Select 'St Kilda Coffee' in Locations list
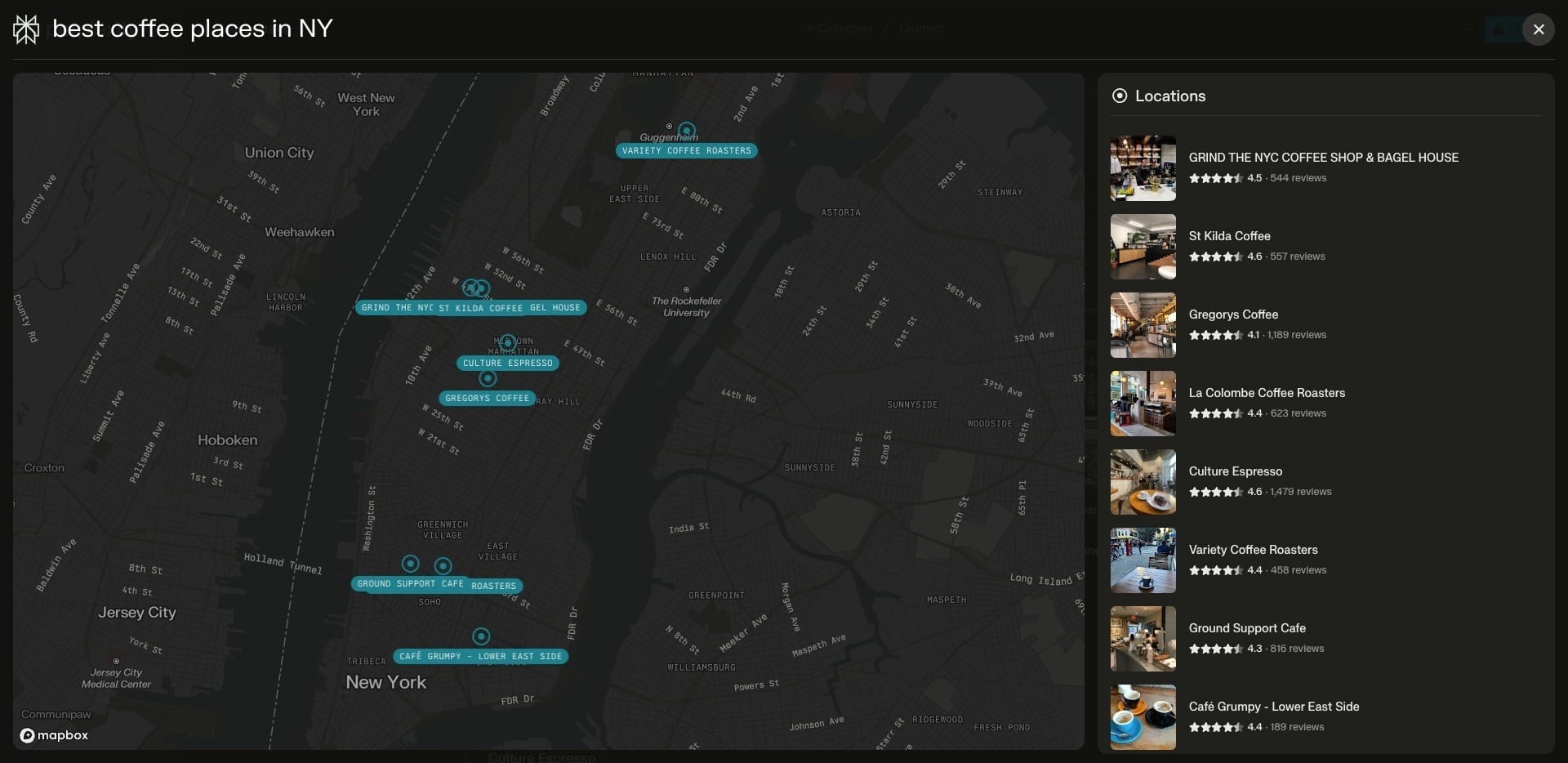This screenshot has width=1568, height=763. pos(1230,236)
